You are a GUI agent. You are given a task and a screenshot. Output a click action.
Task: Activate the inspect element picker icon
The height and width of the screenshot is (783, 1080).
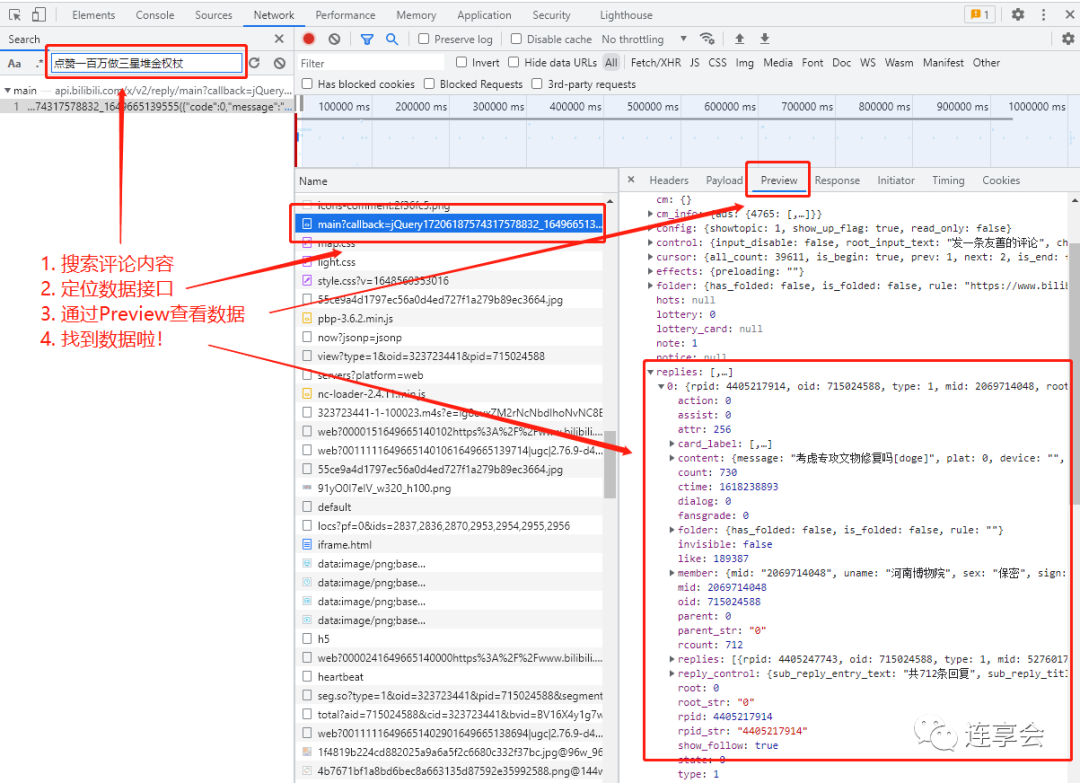(14, 14)
